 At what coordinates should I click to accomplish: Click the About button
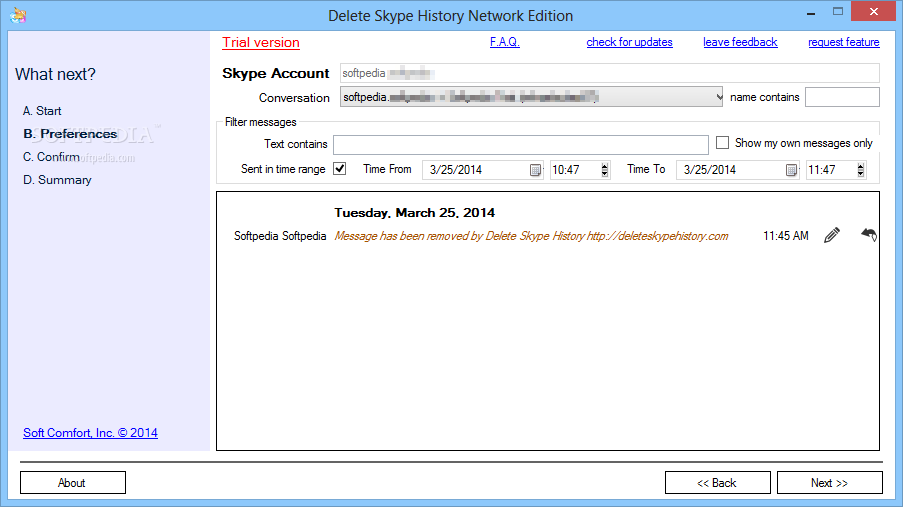click(x=73, y=483)
